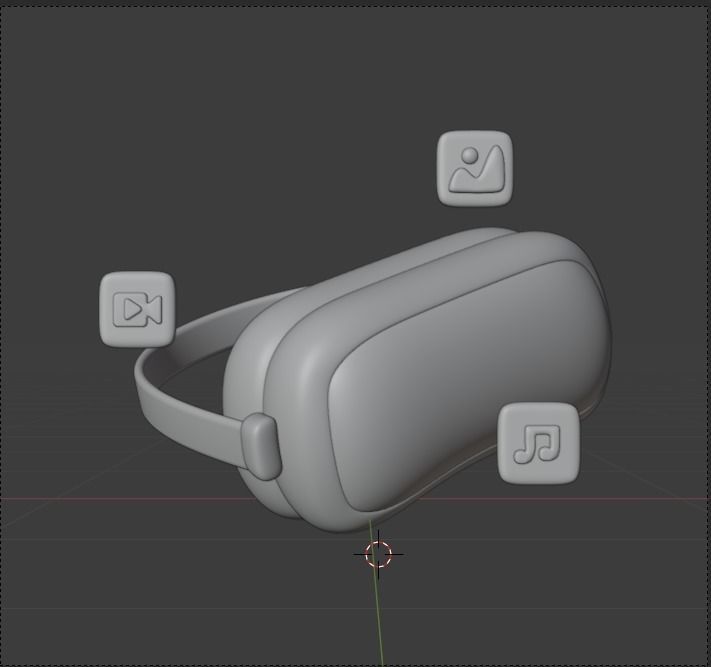Screen dimensions: 711x667
Task: Select the strap buckle on the headset side
Action: 261,447
